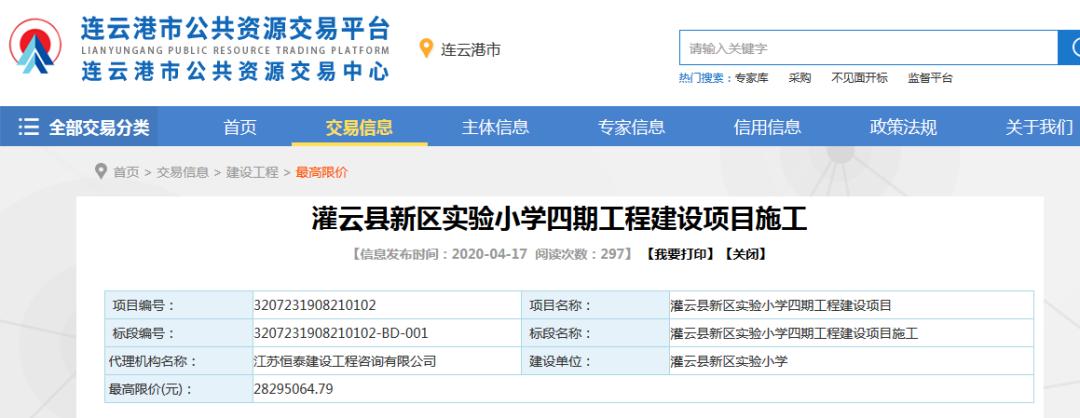Switch to the 信用信息 tab

click(767, 127)
